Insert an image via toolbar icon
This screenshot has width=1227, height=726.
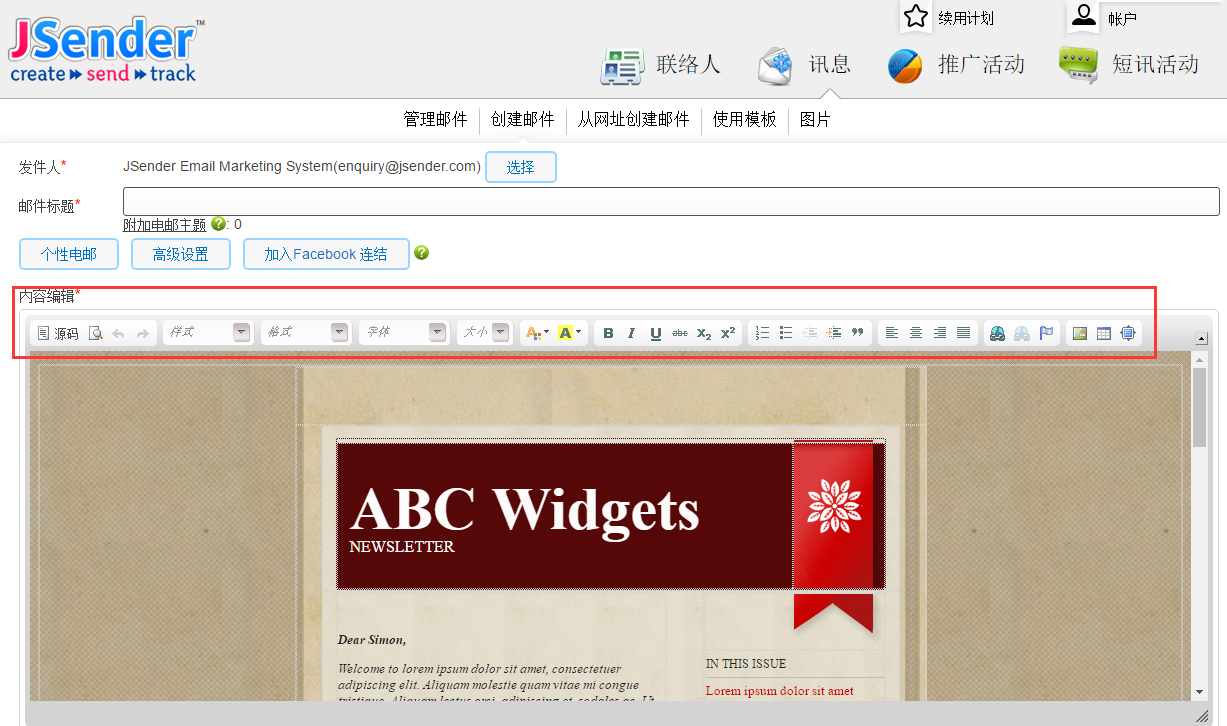[x=1080, y=333]
